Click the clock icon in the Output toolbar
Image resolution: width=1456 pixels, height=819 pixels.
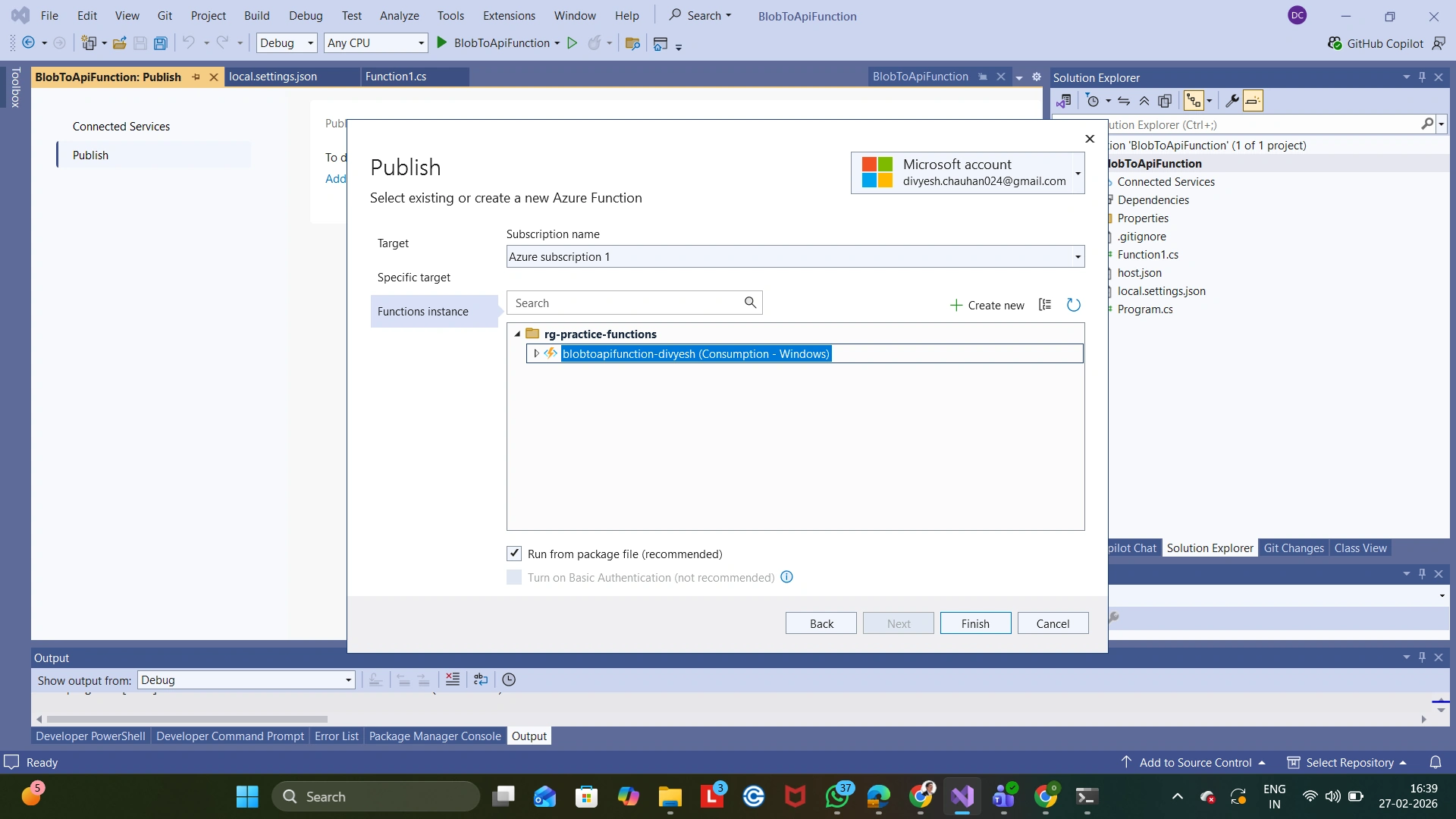[509, 679]
